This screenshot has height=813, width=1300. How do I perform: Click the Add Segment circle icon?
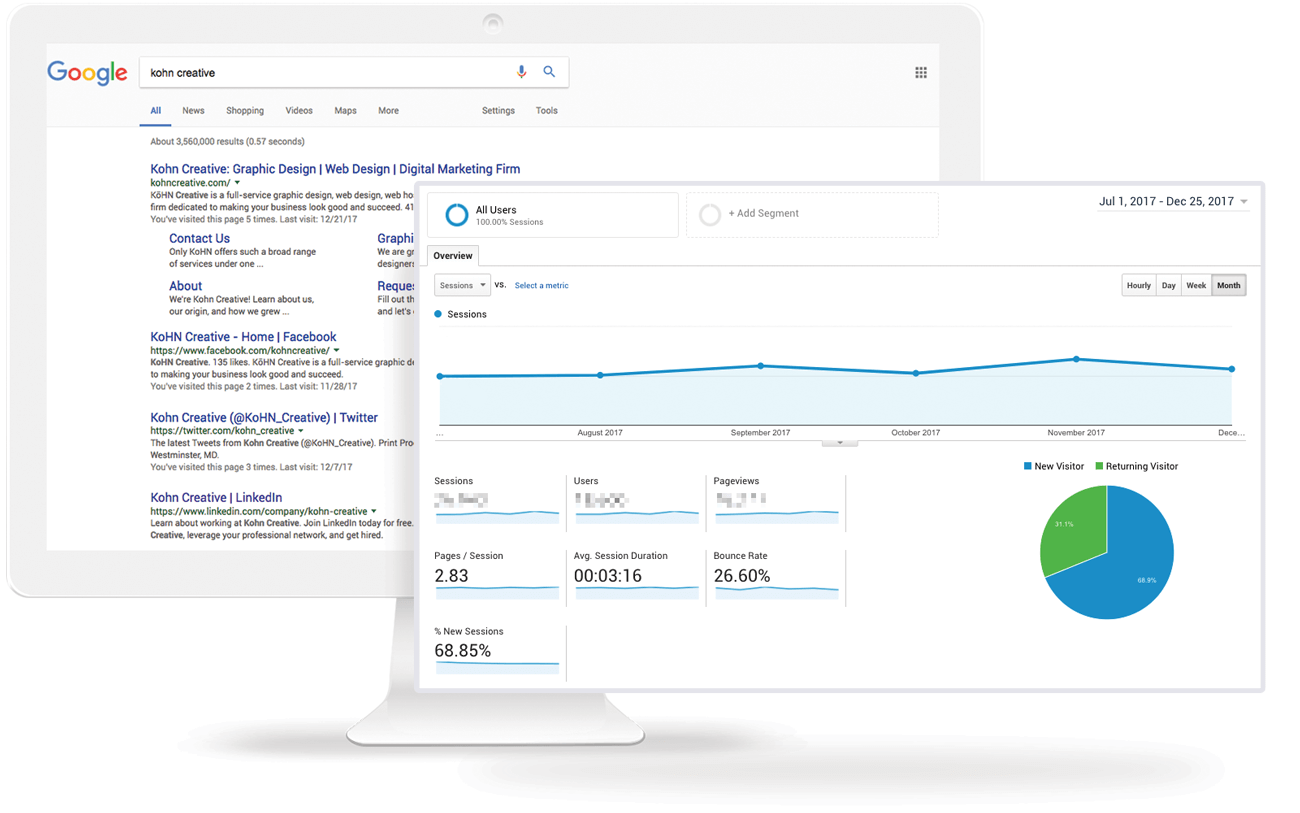point(710,214)
